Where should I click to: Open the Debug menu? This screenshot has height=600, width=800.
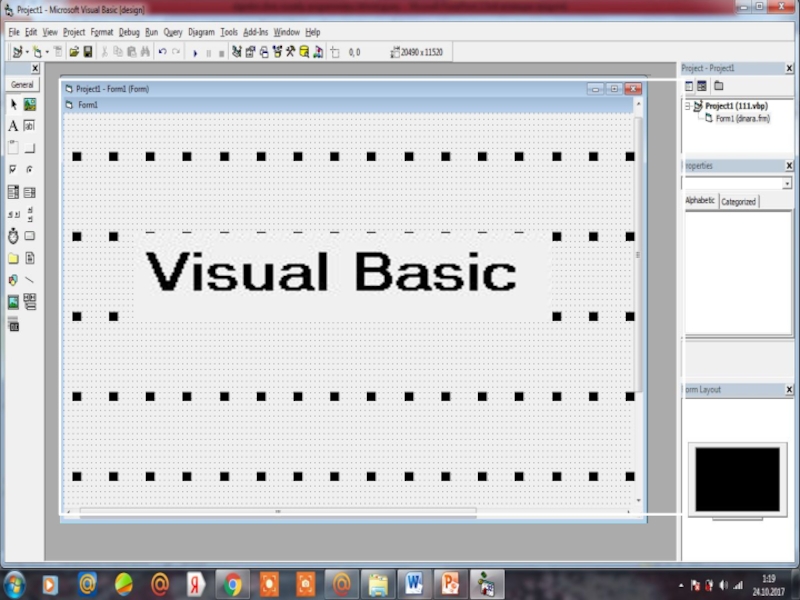[129, 32]
